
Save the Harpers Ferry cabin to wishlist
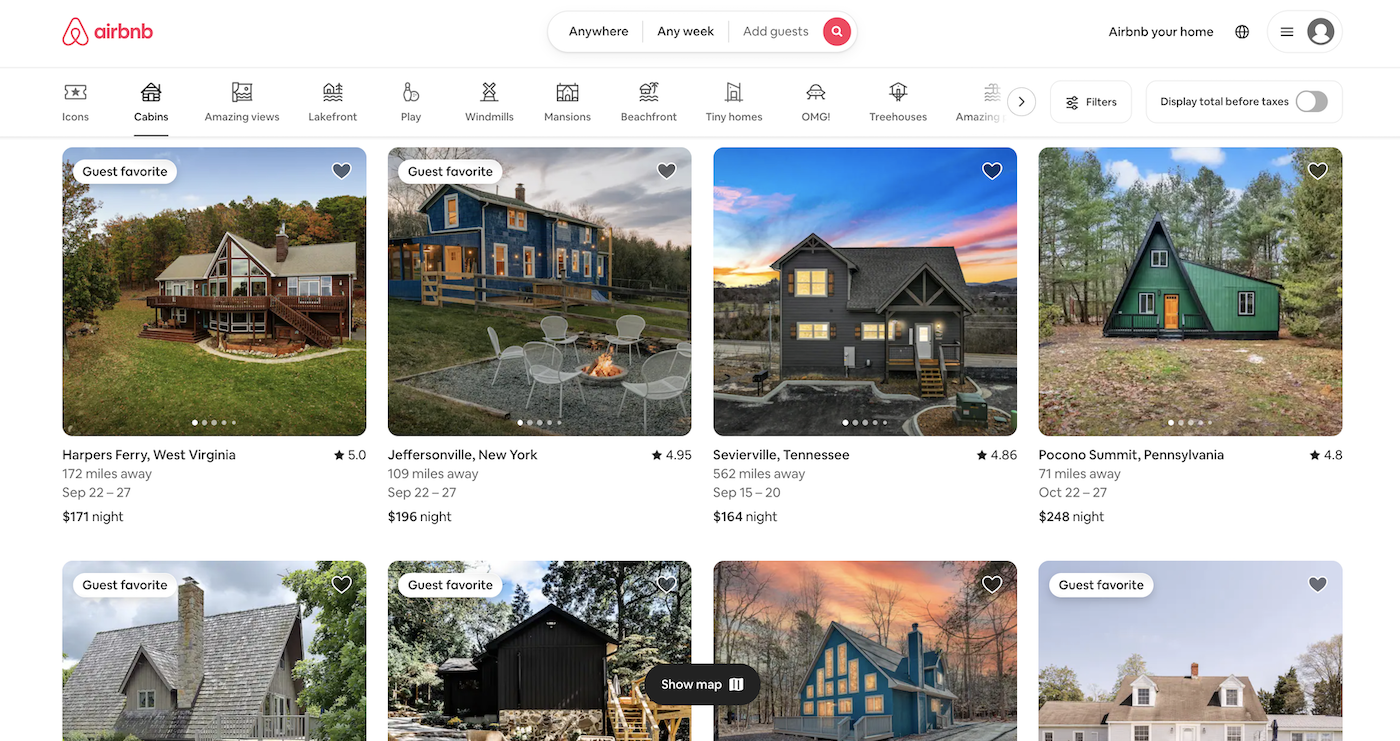(341, 171)
